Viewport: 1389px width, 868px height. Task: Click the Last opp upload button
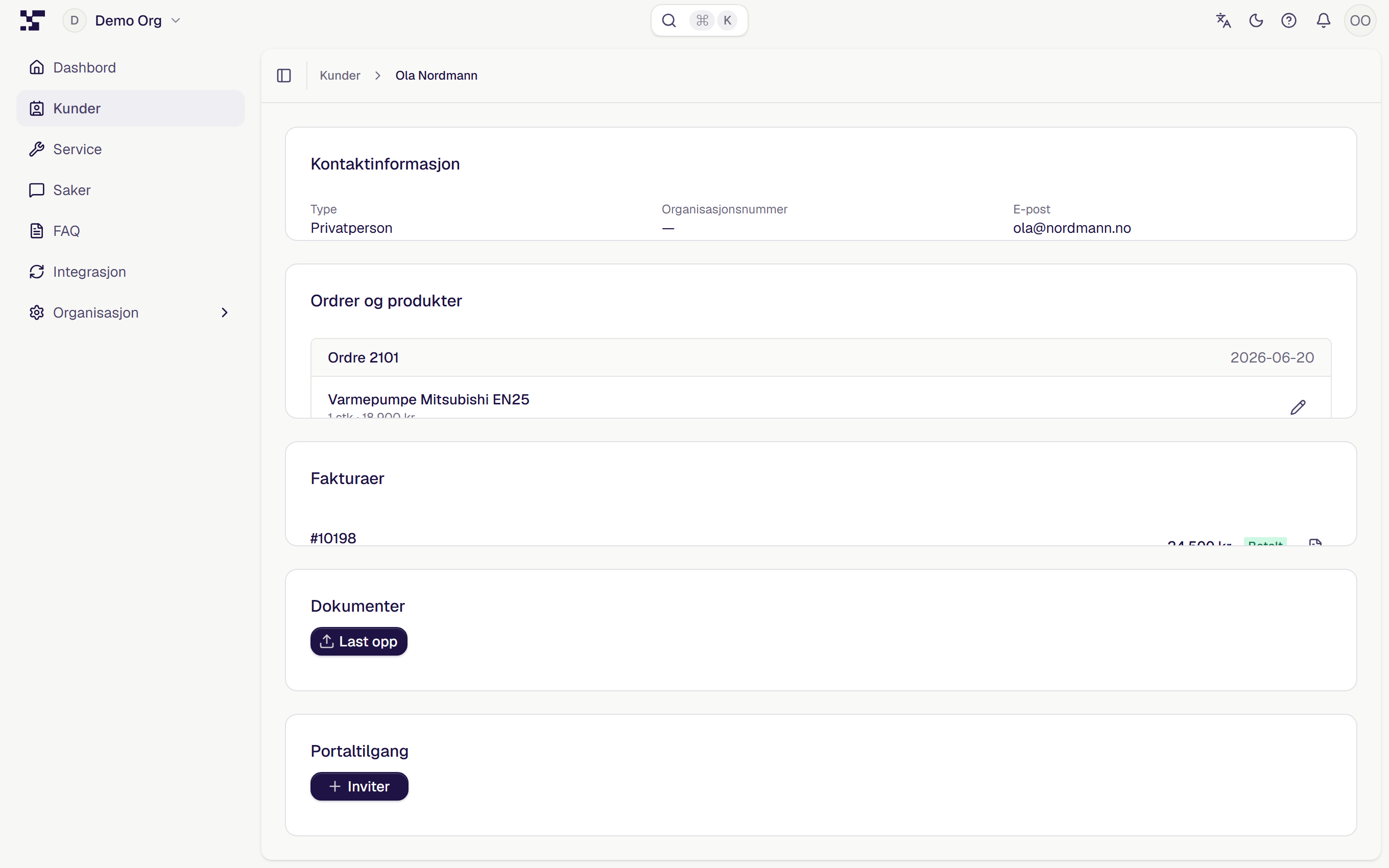358,641
